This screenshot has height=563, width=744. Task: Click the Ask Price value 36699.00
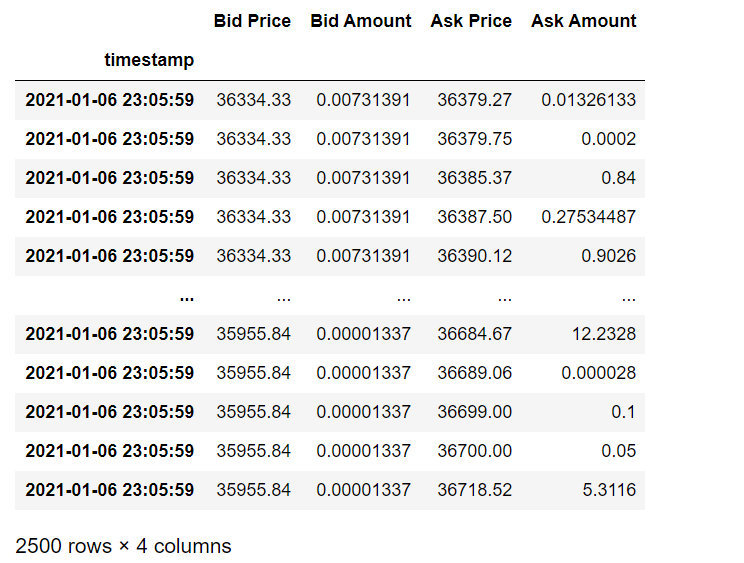[x=474, y=412]
